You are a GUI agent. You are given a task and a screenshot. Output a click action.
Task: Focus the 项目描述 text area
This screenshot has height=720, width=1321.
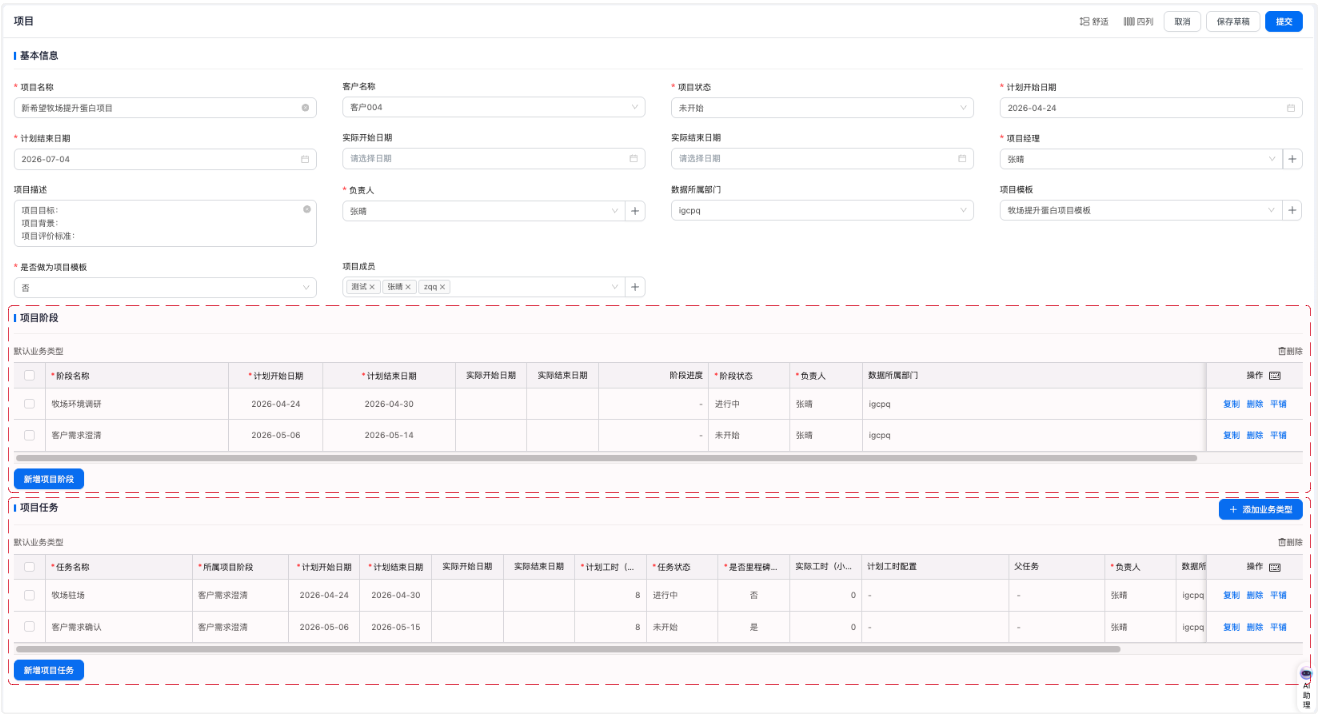[x=165, y=223]
